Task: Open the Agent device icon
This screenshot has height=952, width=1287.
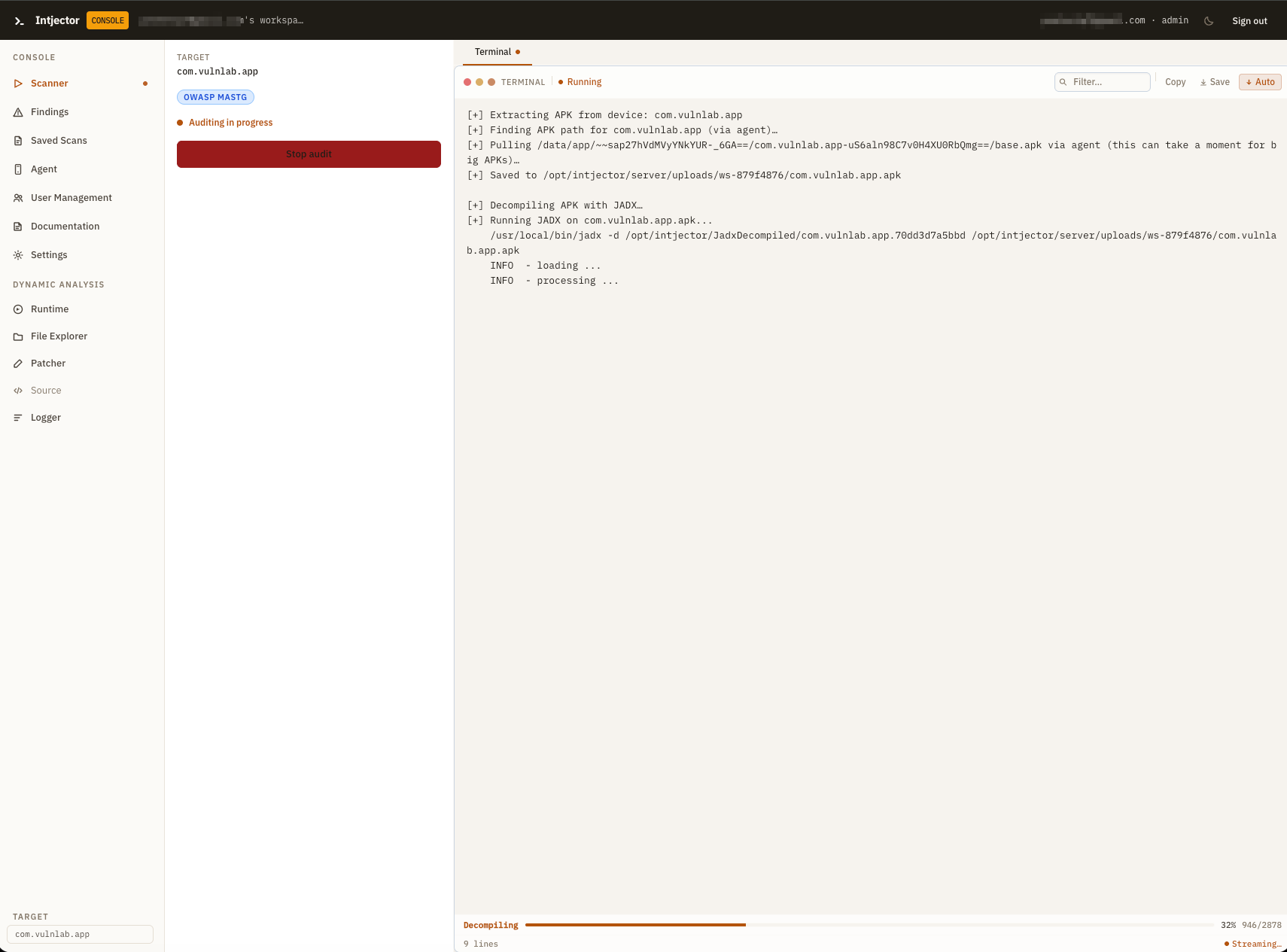Action: click(x=18, y=169)
